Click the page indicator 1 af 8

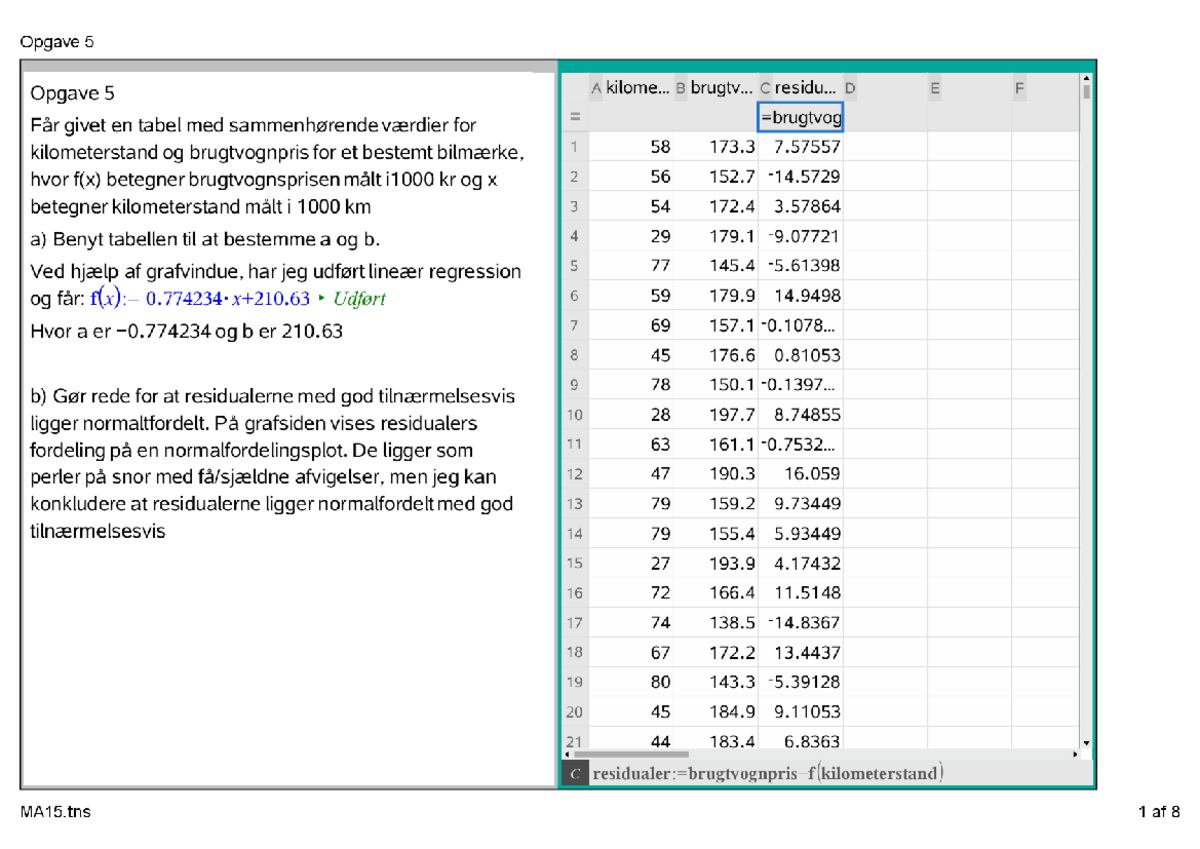tap(1158, 812)
